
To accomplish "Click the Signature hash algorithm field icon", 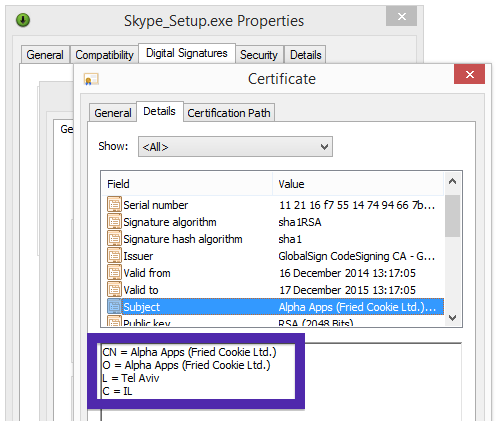I will pyautogui.click(x=114, y=238).
